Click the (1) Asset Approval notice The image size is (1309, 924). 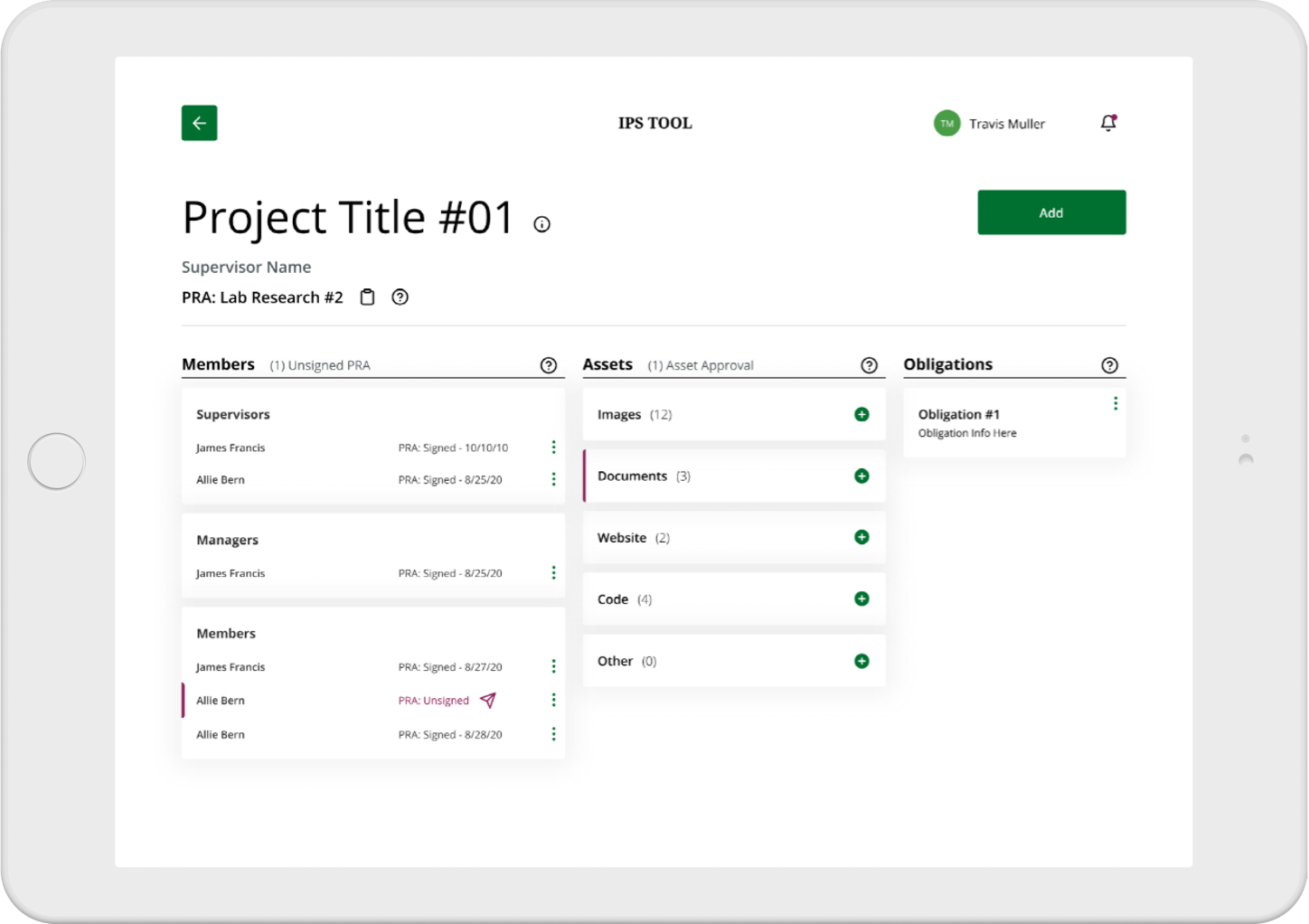(x=701, y=365)
